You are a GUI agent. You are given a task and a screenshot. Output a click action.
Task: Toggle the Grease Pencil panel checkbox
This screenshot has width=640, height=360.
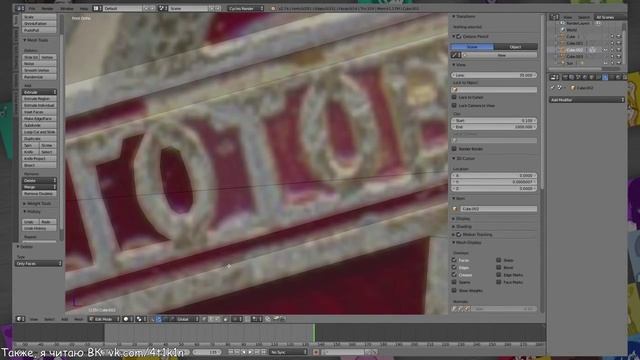[x=459, y=37]
